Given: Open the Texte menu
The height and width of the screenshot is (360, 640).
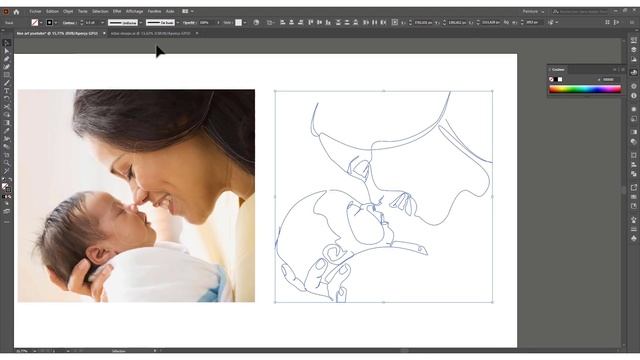Looking at the screenshot, I should [83, 11].
